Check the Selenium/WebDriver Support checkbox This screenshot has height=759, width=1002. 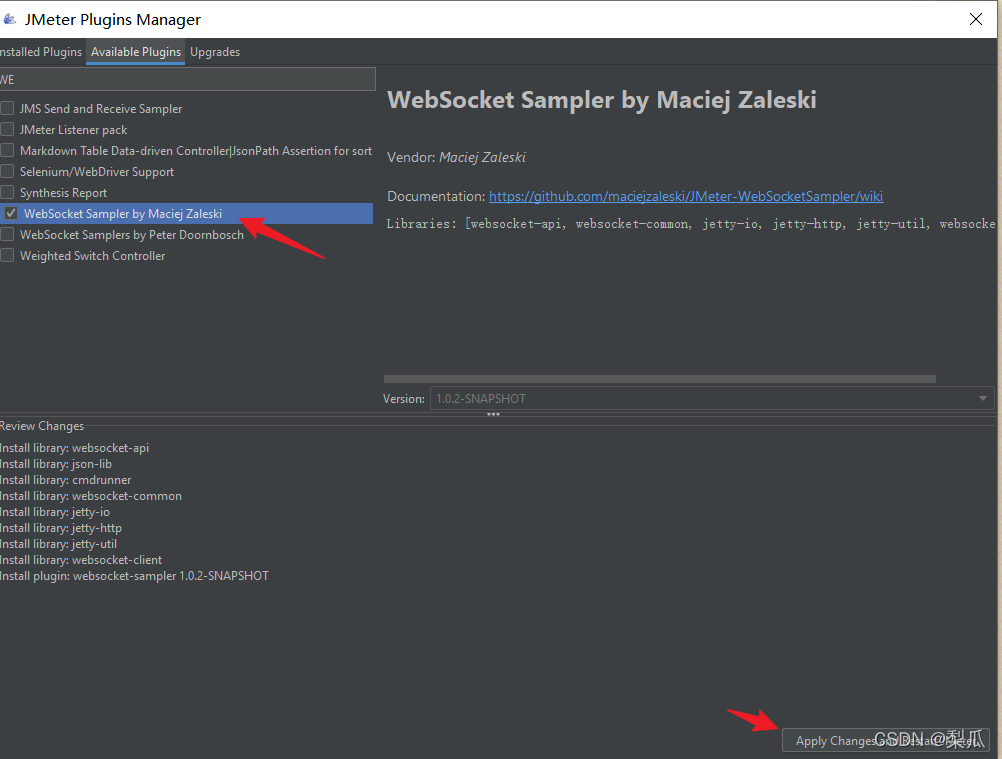click(x=8, y=171)
